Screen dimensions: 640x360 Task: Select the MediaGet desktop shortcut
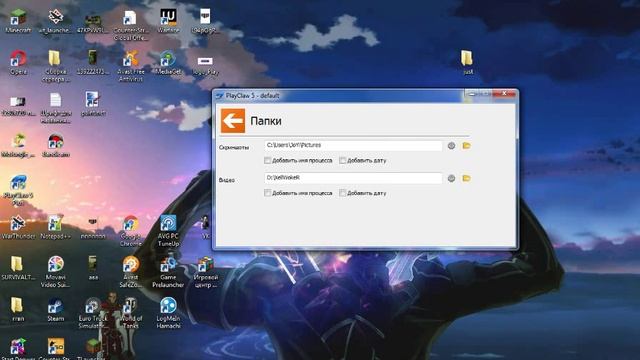coord(168,62)
